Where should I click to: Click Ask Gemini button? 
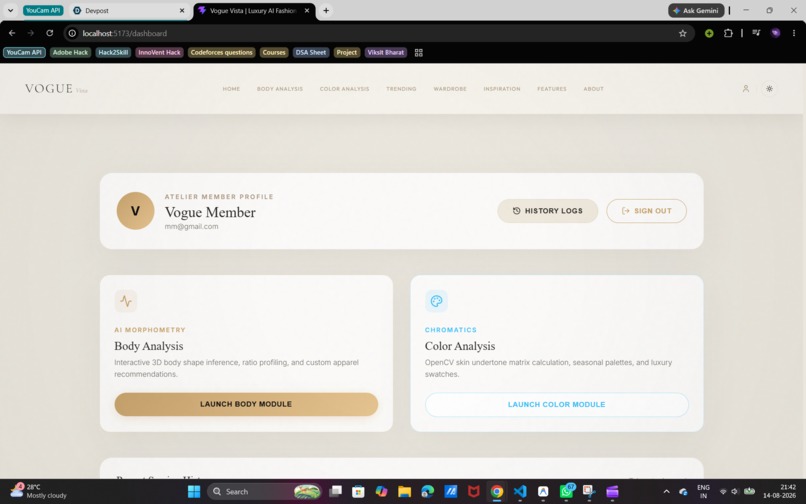pos(696,10)
